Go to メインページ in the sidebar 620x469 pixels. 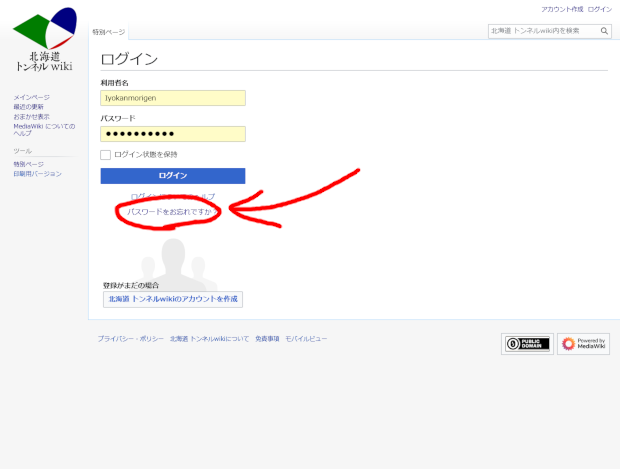click(x=31, y=97)
